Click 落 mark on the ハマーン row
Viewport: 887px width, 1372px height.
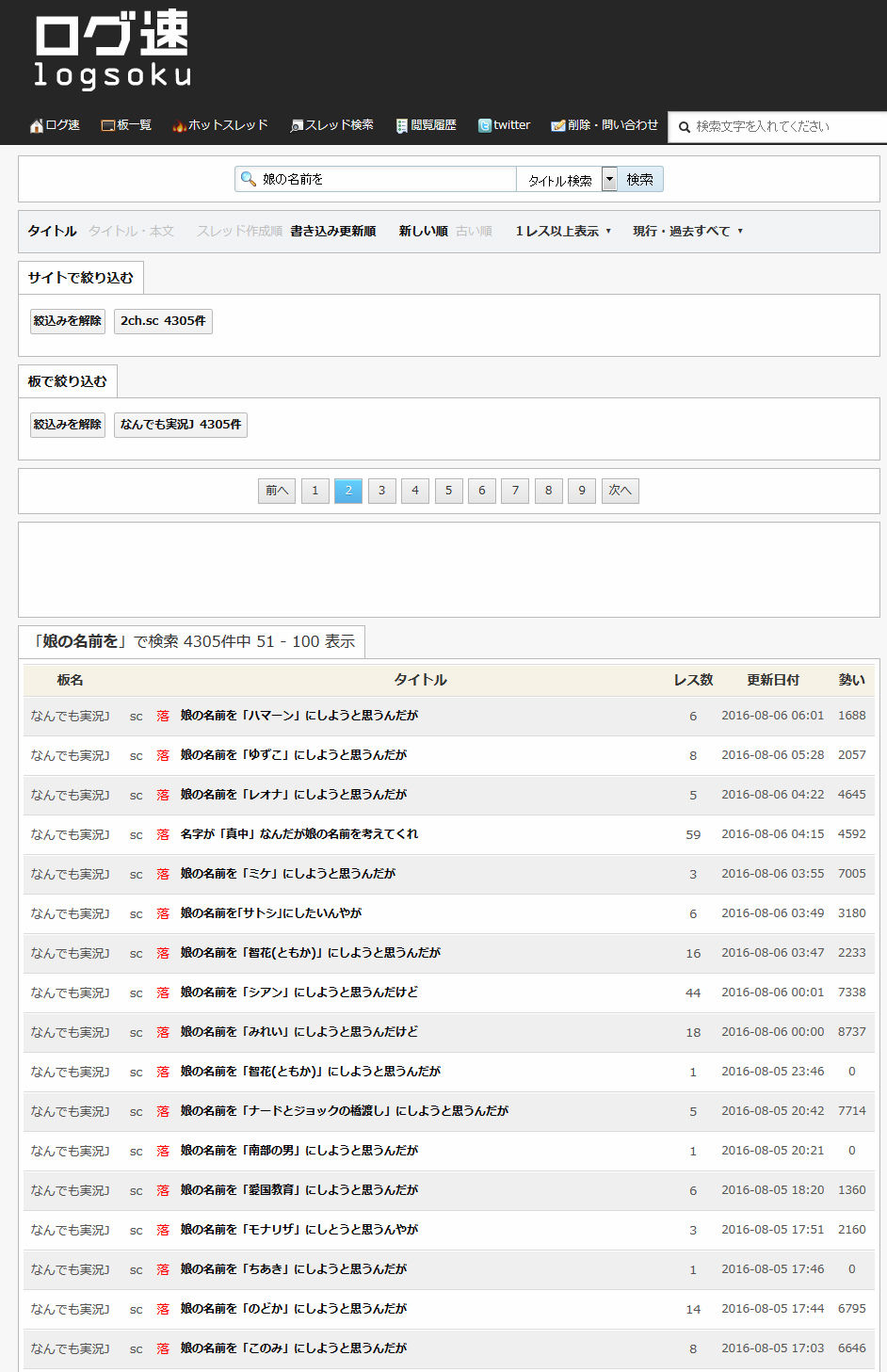click(x=163, y=717)
